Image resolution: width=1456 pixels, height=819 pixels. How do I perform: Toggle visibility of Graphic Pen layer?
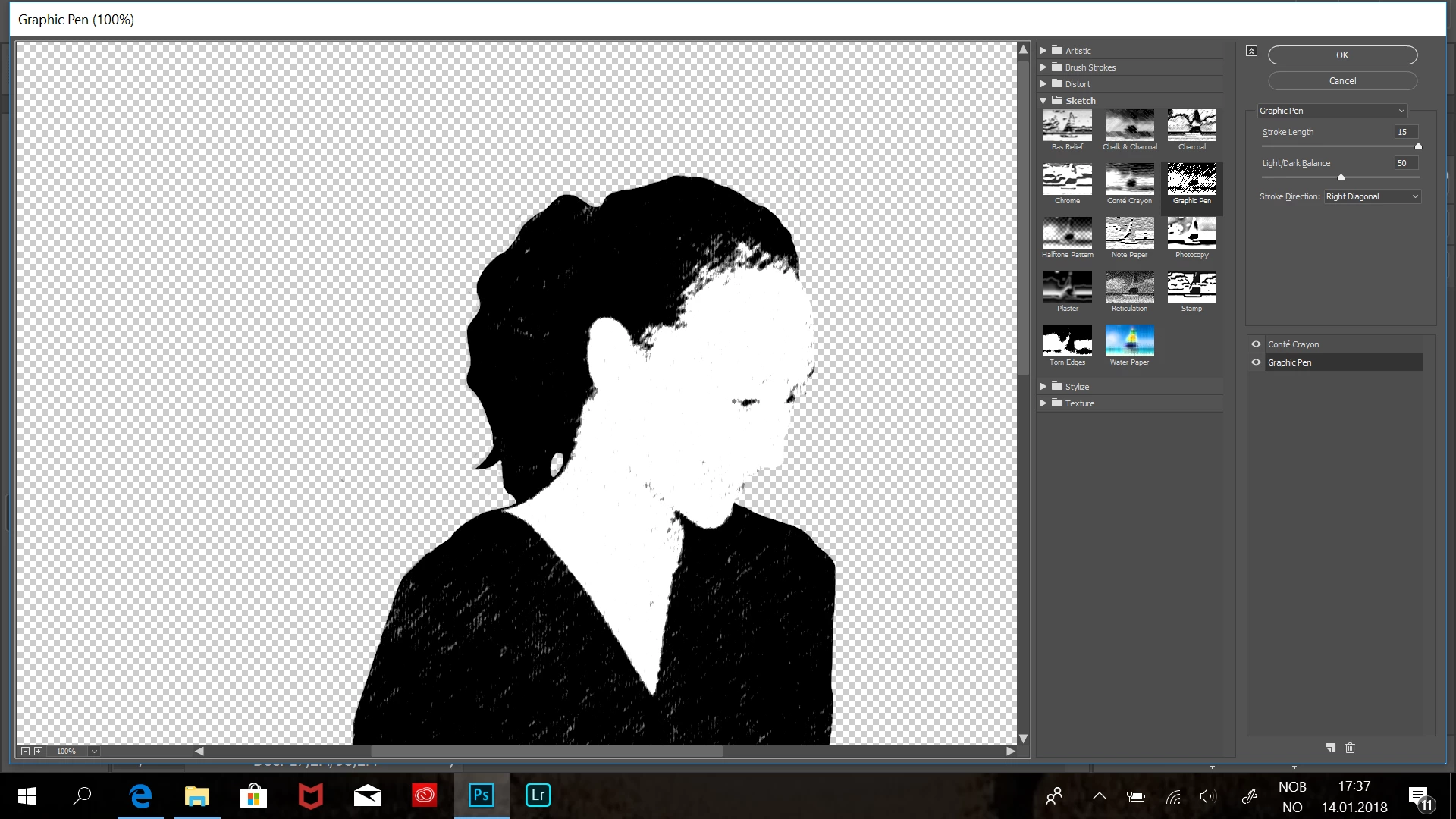pyautogui.click(x=1256, y=362)
